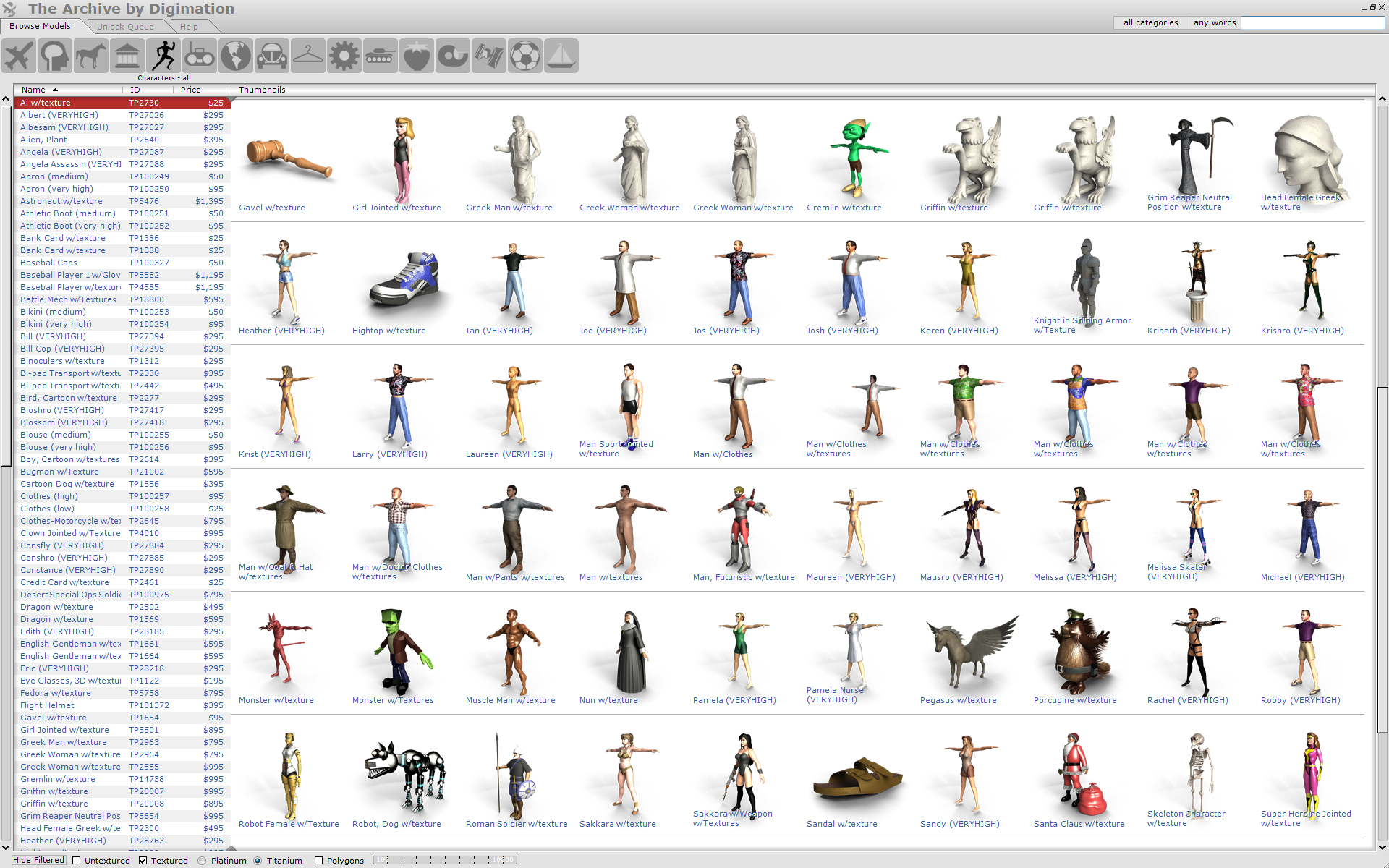Viewport: 1389px width, 868px height.
Task: Click the model list scroll-down arrow
Action: (x=6, y=847)
